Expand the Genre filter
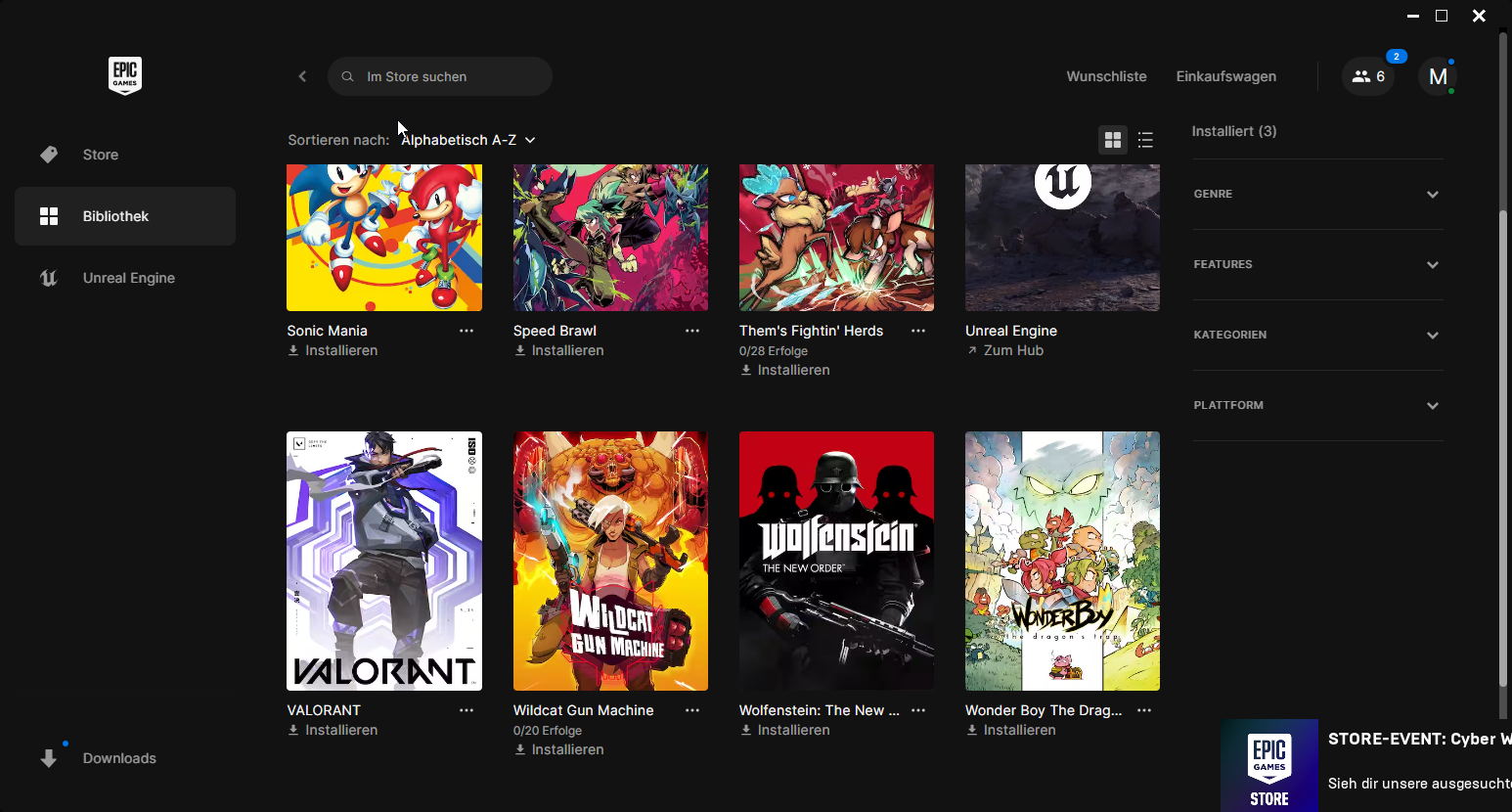Viewport: 1512px width, 812px height. 1316,194
